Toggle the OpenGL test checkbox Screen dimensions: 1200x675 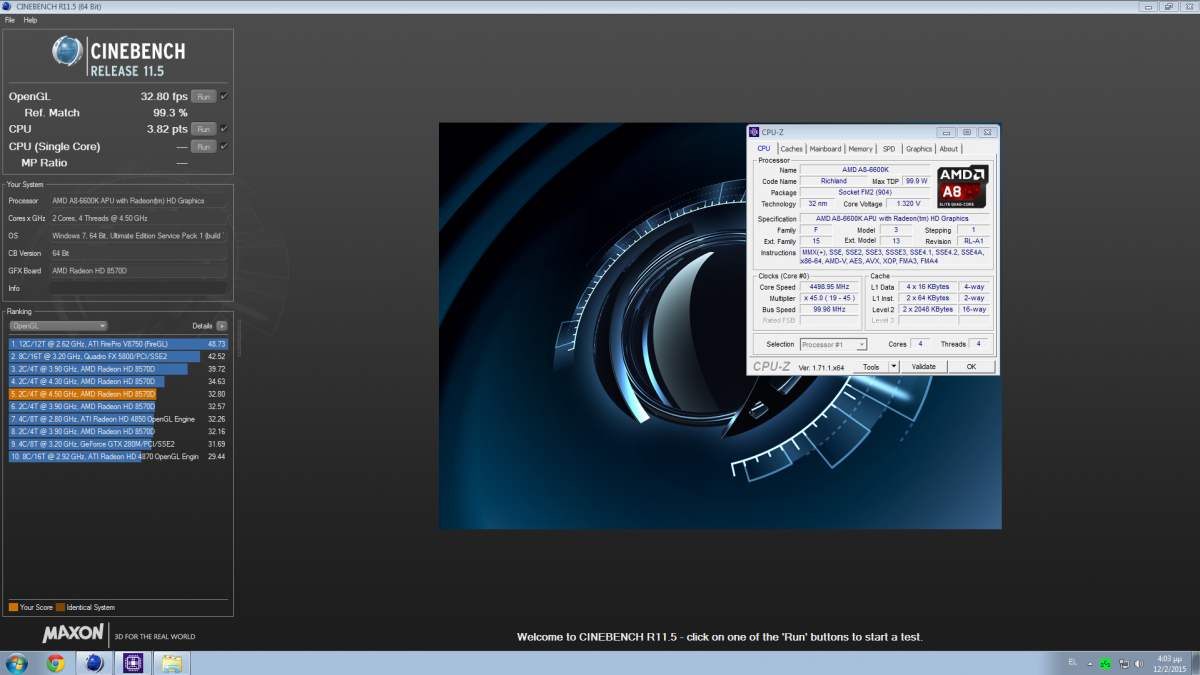coord(224,96)
